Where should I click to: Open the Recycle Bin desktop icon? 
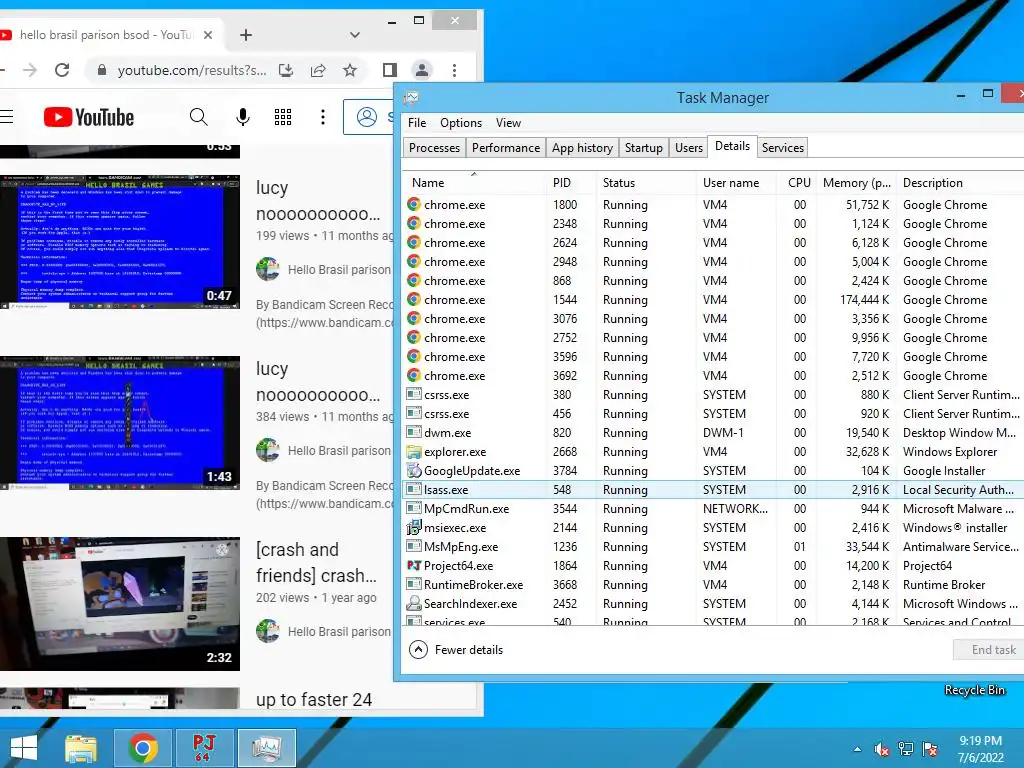click(974, 690)
